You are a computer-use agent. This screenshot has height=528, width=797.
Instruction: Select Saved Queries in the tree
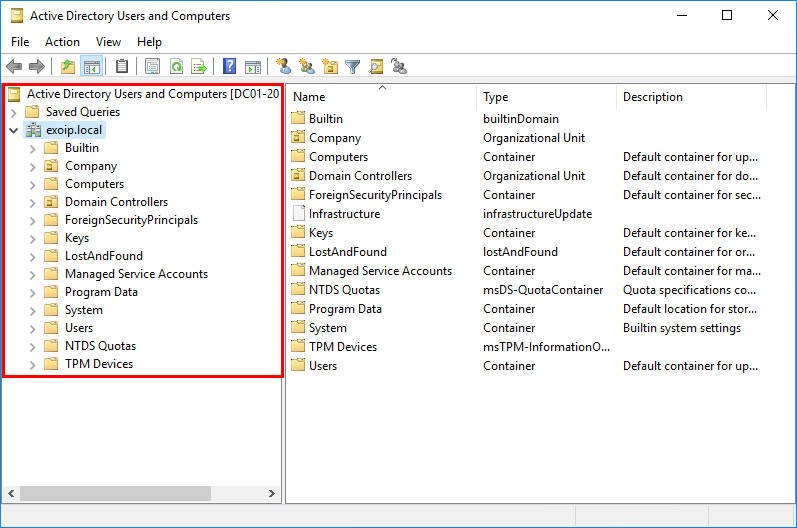pos(83,112)
